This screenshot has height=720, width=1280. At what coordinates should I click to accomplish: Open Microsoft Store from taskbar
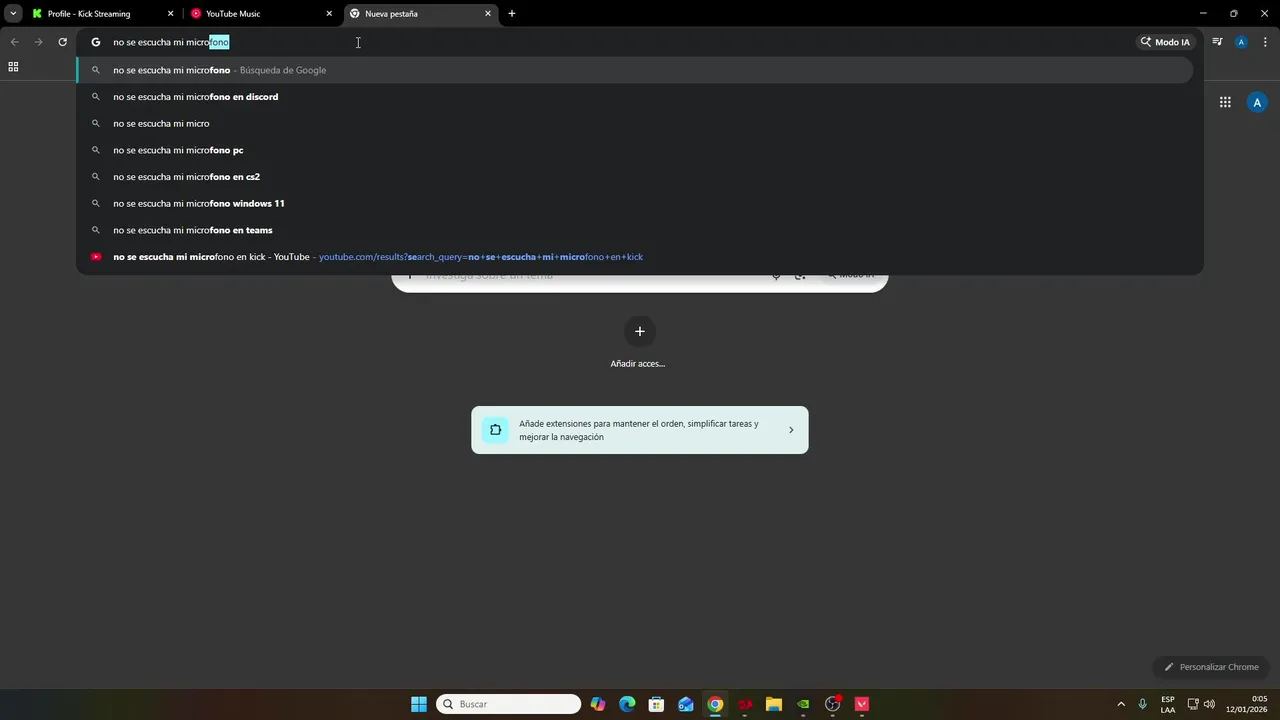pos(656,704)
